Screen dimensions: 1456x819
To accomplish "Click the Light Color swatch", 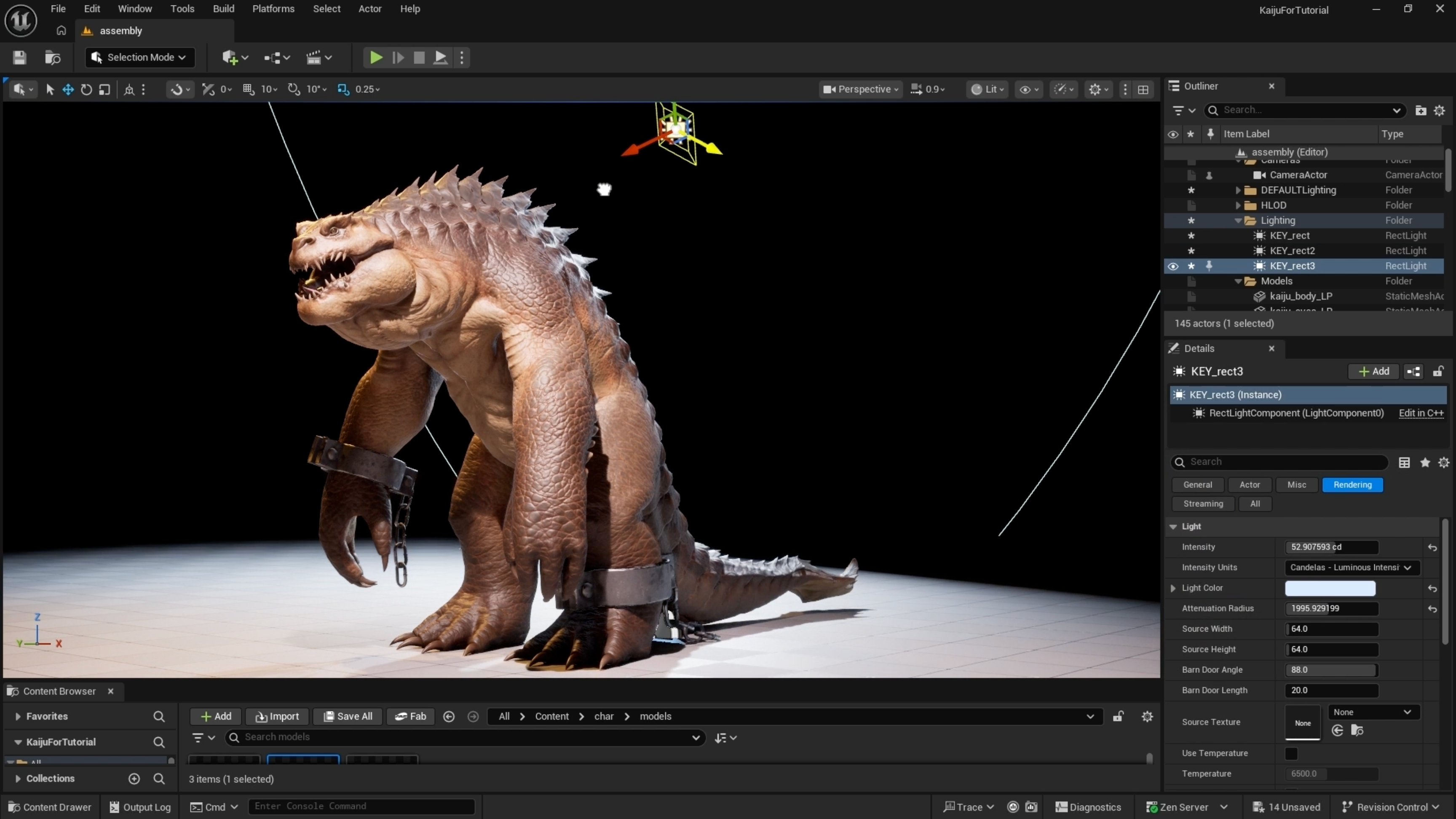I will click(1330, 589).
